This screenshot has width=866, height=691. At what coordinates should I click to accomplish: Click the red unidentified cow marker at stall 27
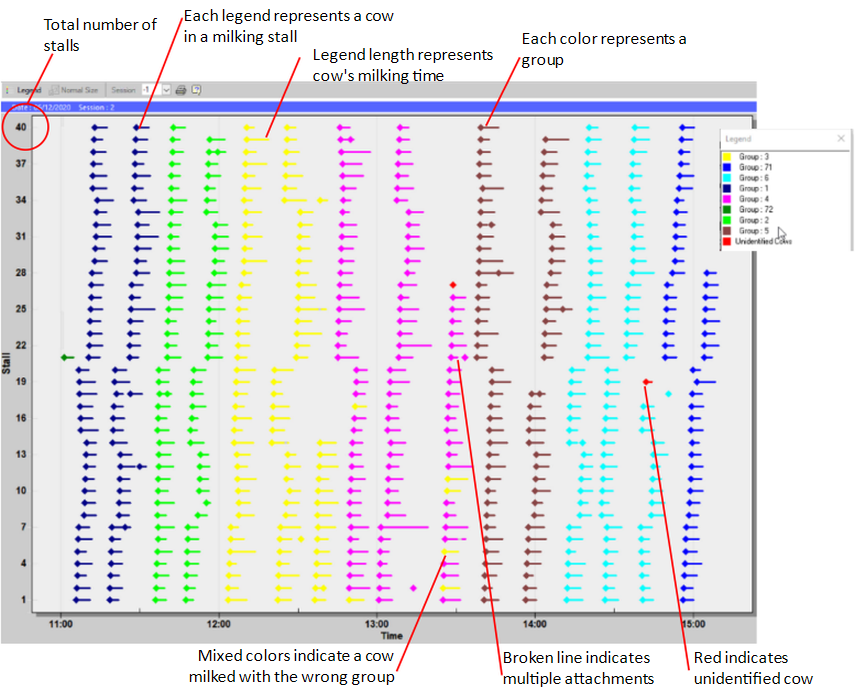pos(453,285)
